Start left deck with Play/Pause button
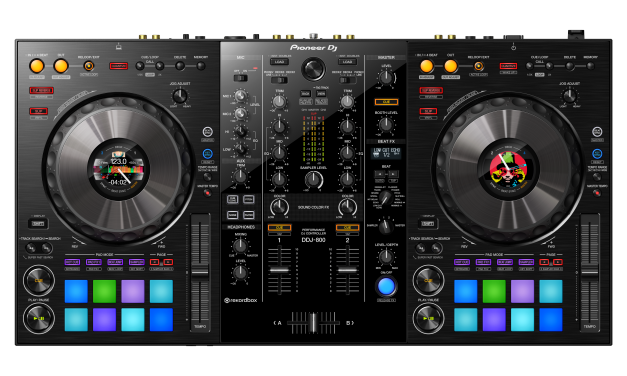 [x=39, y=318]
